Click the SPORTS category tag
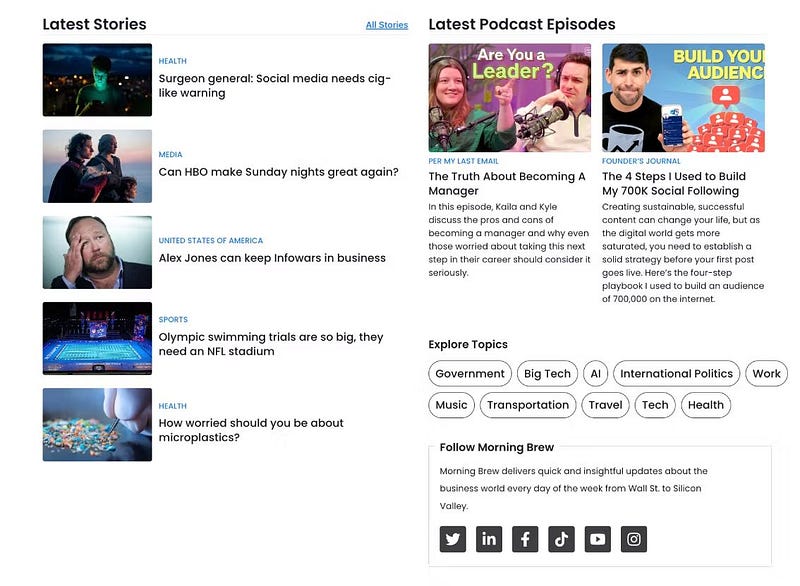This screenshot has width=800, height=586. 173,320
